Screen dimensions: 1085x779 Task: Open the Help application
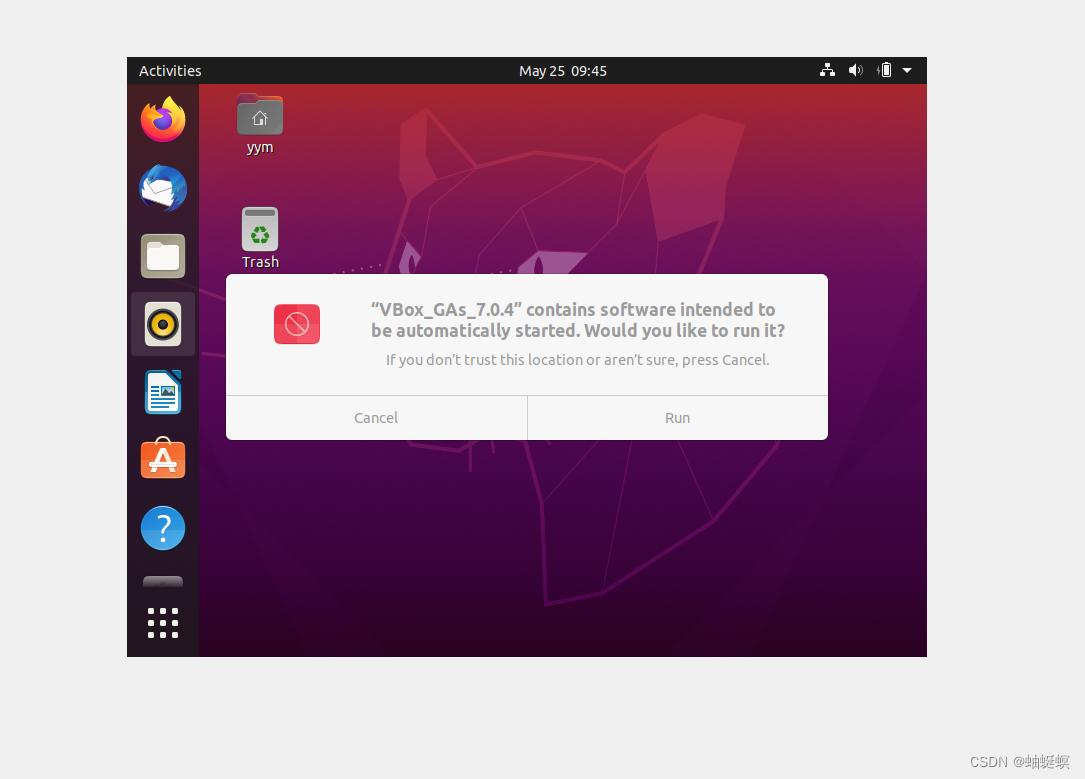tap(162, 528)
